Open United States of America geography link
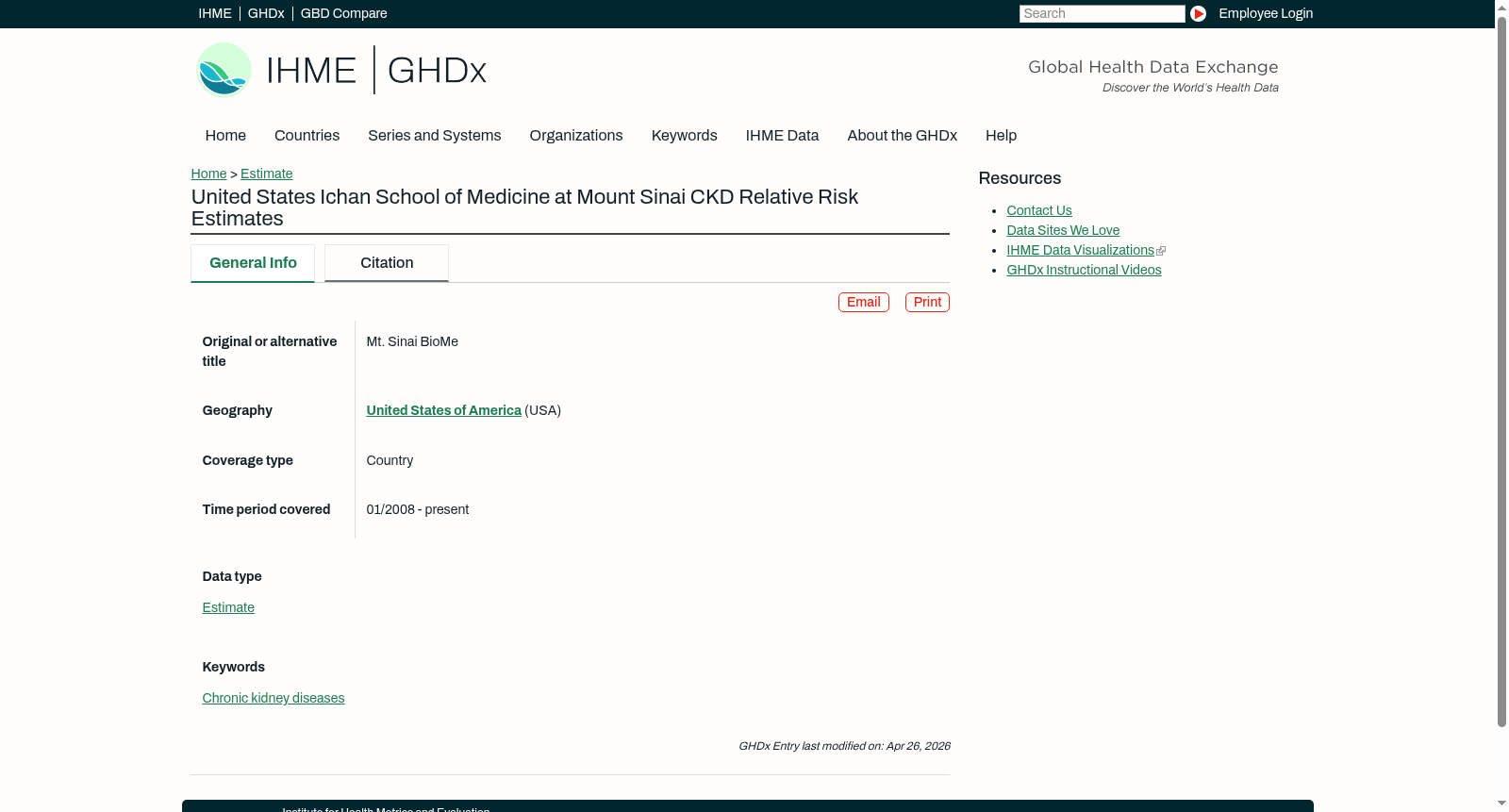This screenshot has width=1509, height=812. pos(444,410)
